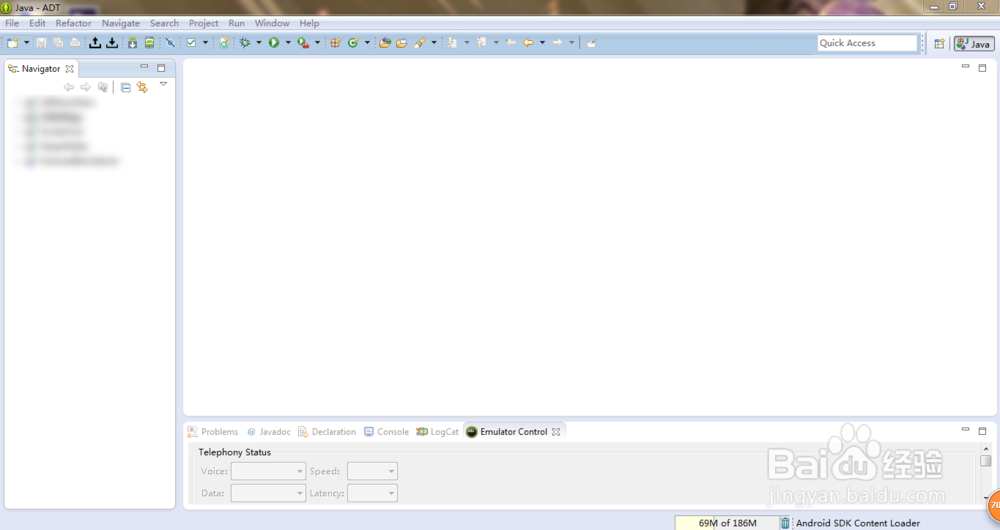Click the Search flashlight icon
Viewport: 1000px width, 530px height.
click(420, 43)
